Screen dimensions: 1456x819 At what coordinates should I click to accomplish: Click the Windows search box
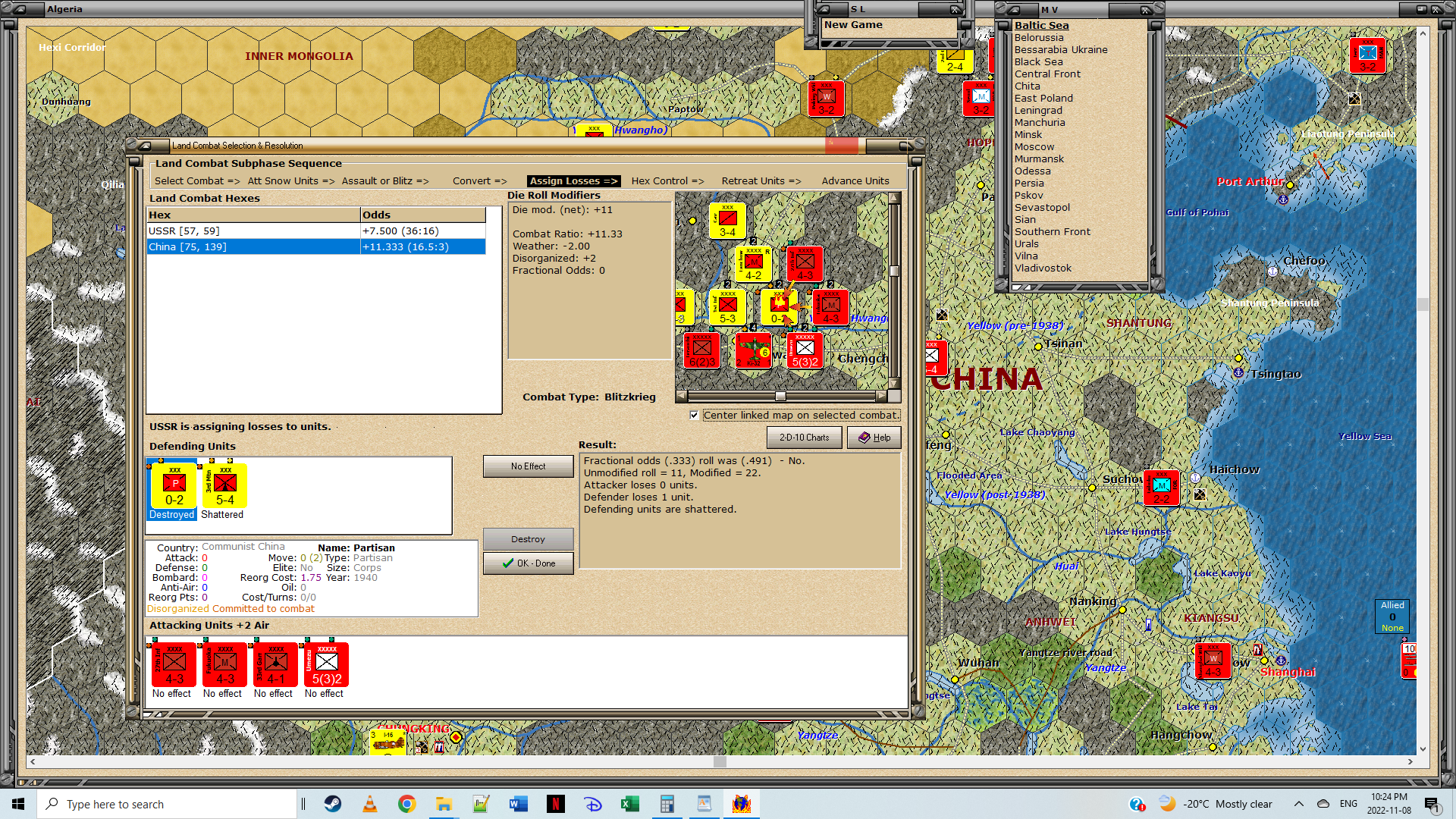(167, 804)
